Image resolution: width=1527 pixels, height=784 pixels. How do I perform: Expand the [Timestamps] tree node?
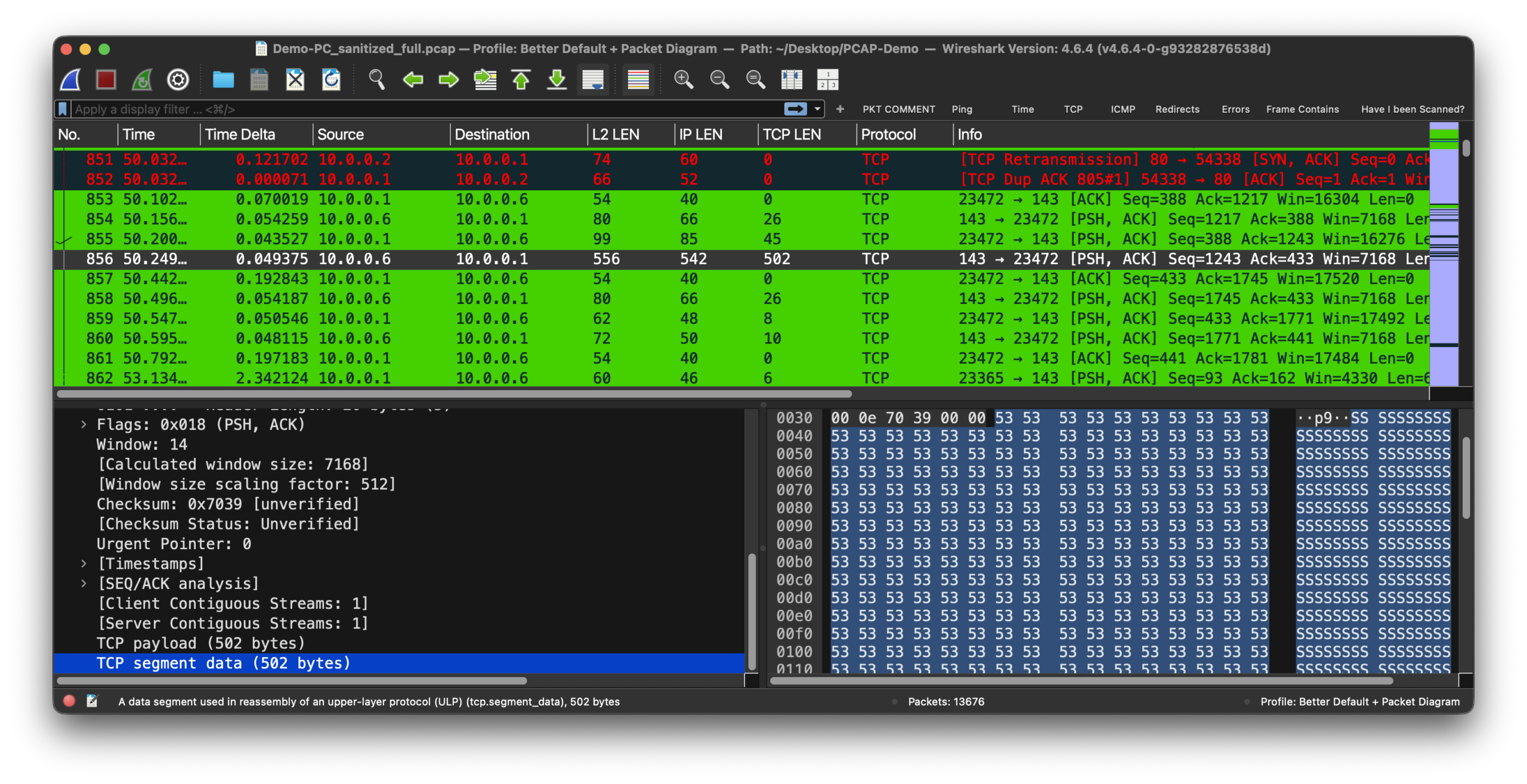[84, 563]
